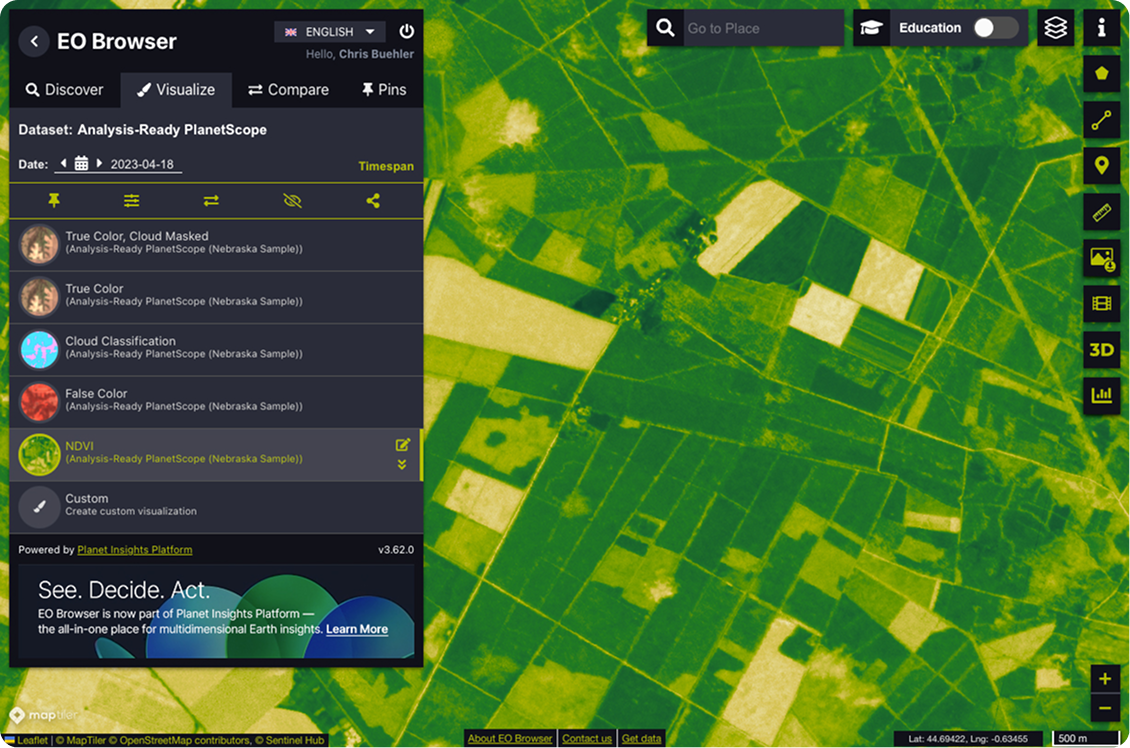The width and height of the screenshot is (1130, 748).
Task: Click the Cloud Classification thumbnail
Action: point(39,349)
